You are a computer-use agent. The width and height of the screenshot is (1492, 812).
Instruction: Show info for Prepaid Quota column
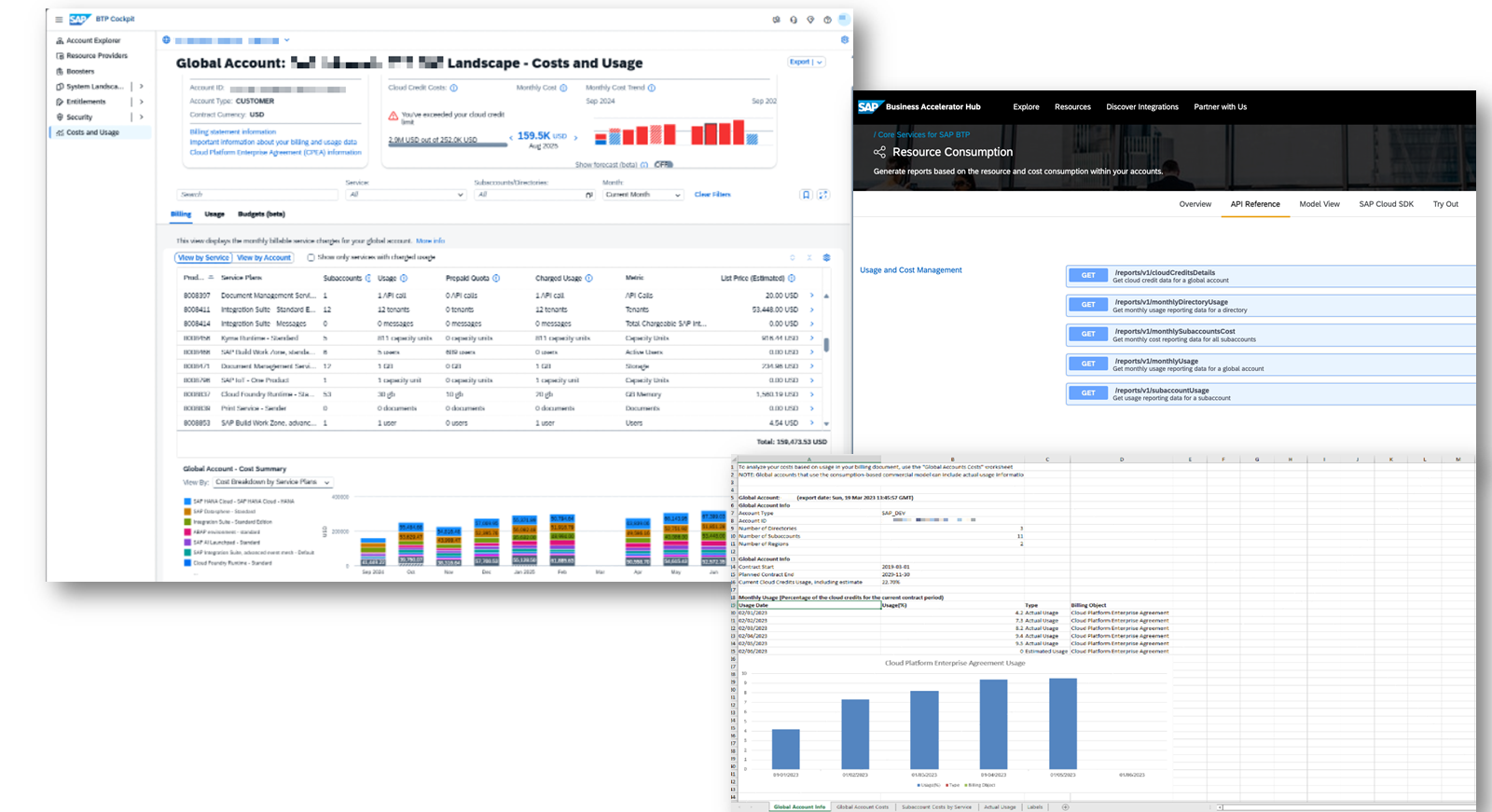[x=496, y=278]
